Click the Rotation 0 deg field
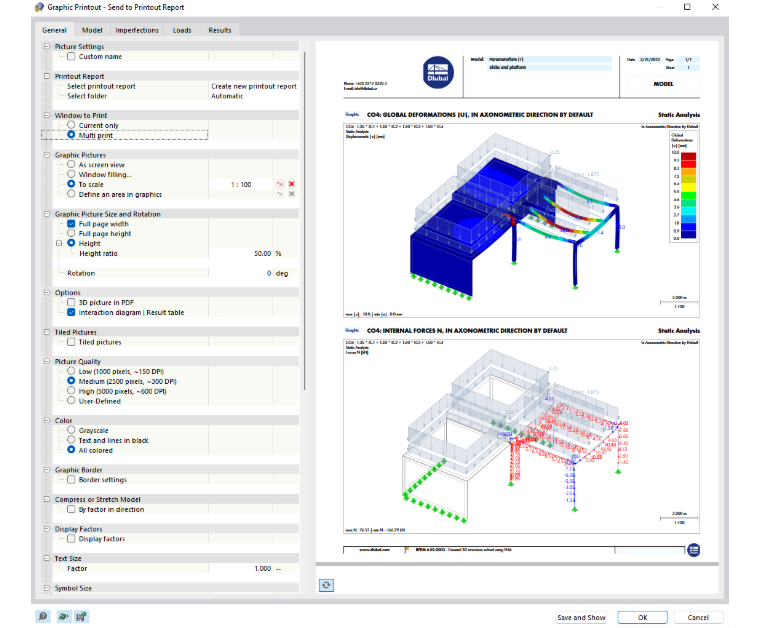The height and width of the screenshot is (628, 760). pos(241,273)
